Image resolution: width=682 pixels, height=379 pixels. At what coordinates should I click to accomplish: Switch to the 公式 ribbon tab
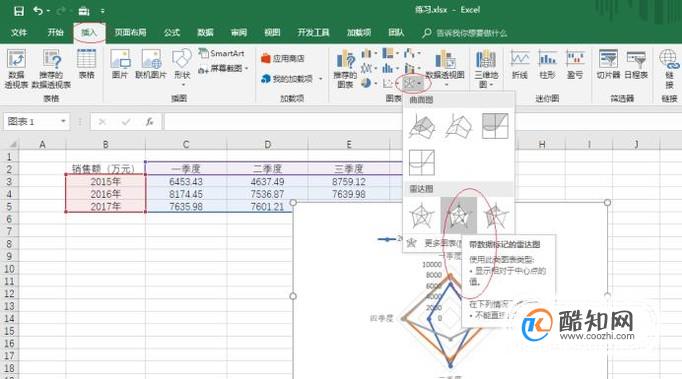[x=172, y=33]
